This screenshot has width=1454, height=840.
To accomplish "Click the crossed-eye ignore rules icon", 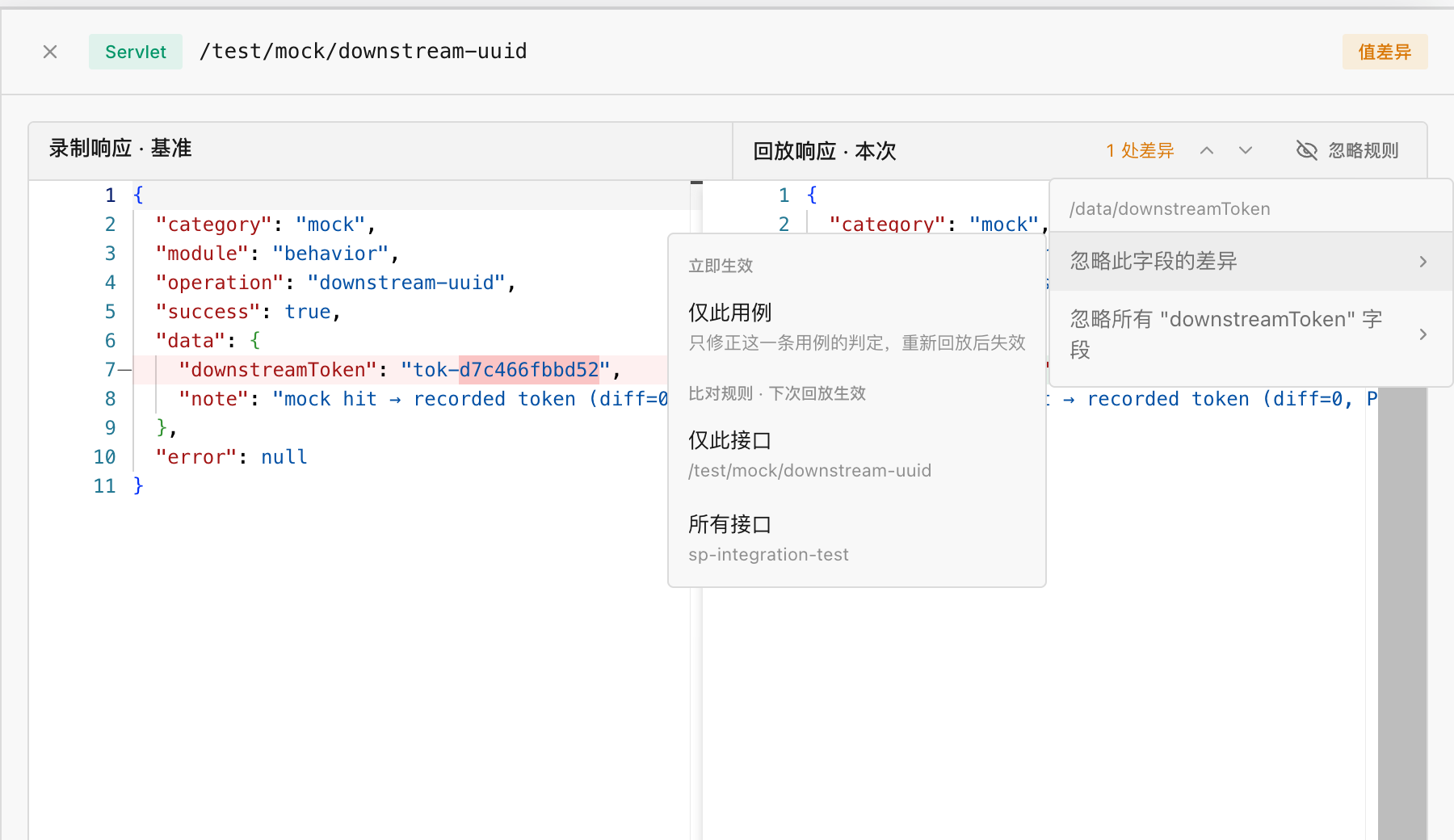I will click(1306, 151).
